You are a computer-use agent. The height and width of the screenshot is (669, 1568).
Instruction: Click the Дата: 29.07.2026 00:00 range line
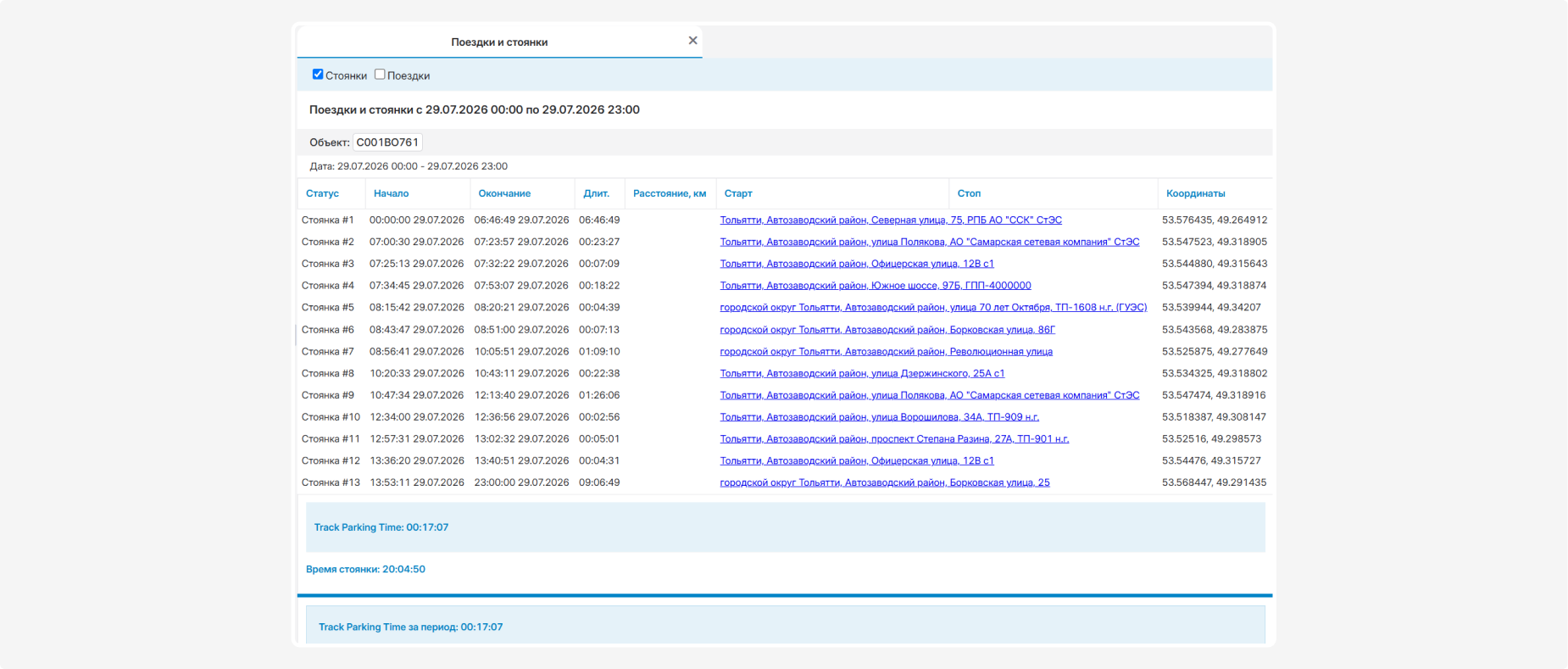click(x=409, y=166)
